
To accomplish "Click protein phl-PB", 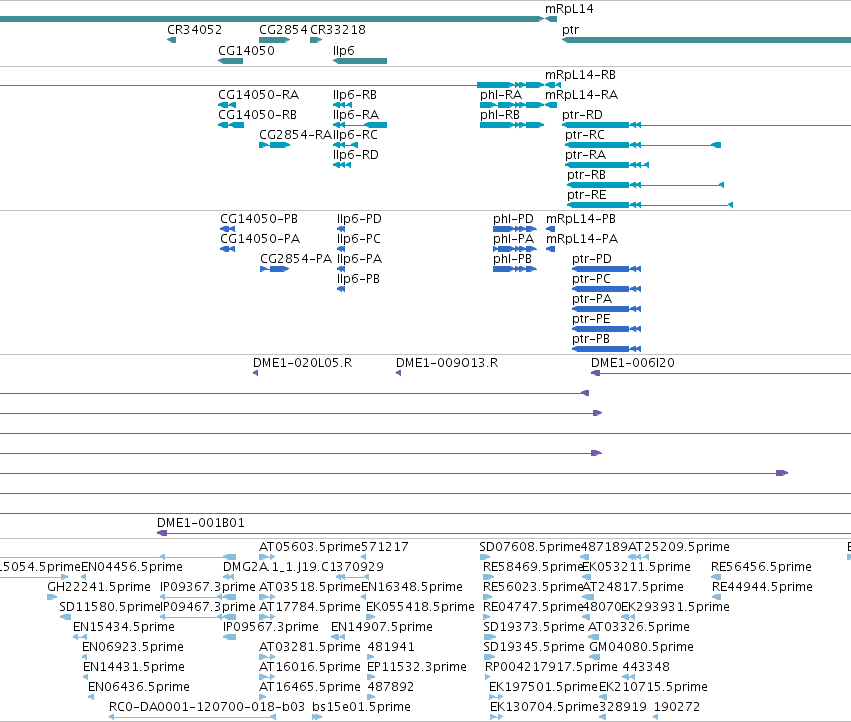I will tap(515, 269).
